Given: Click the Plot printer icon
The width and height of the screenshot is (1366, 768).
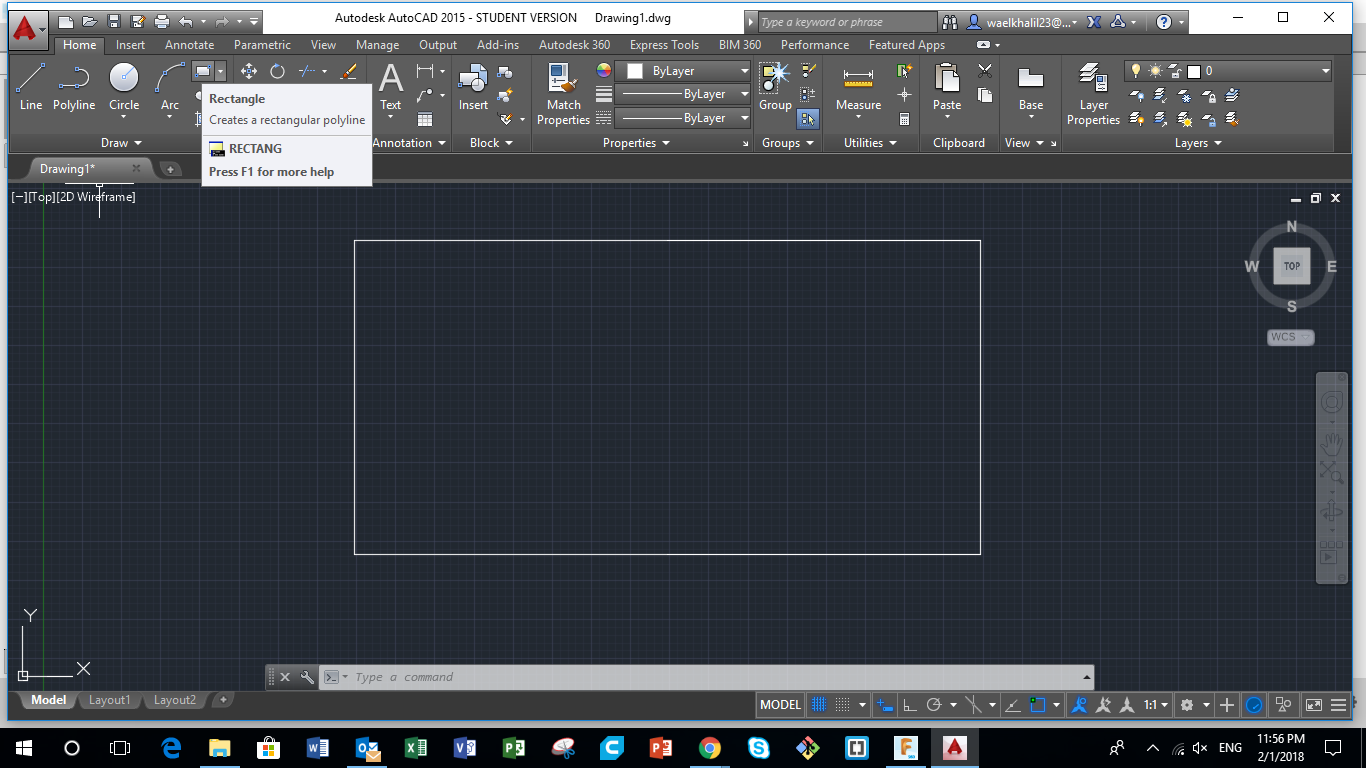Looking at the screenshot, I should coord(162,21).
